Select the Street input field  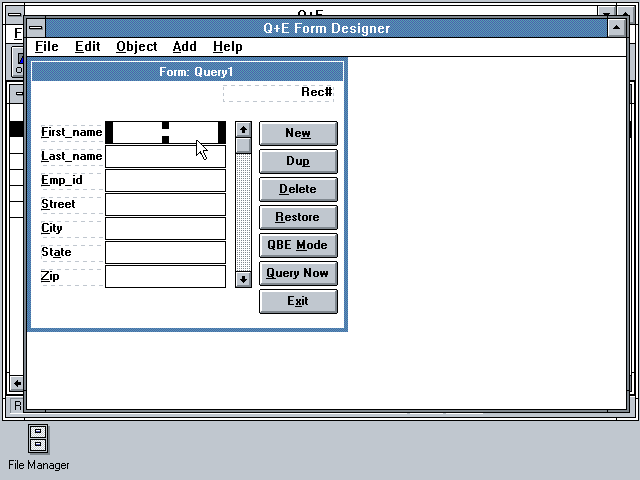[x=165, y=204]
